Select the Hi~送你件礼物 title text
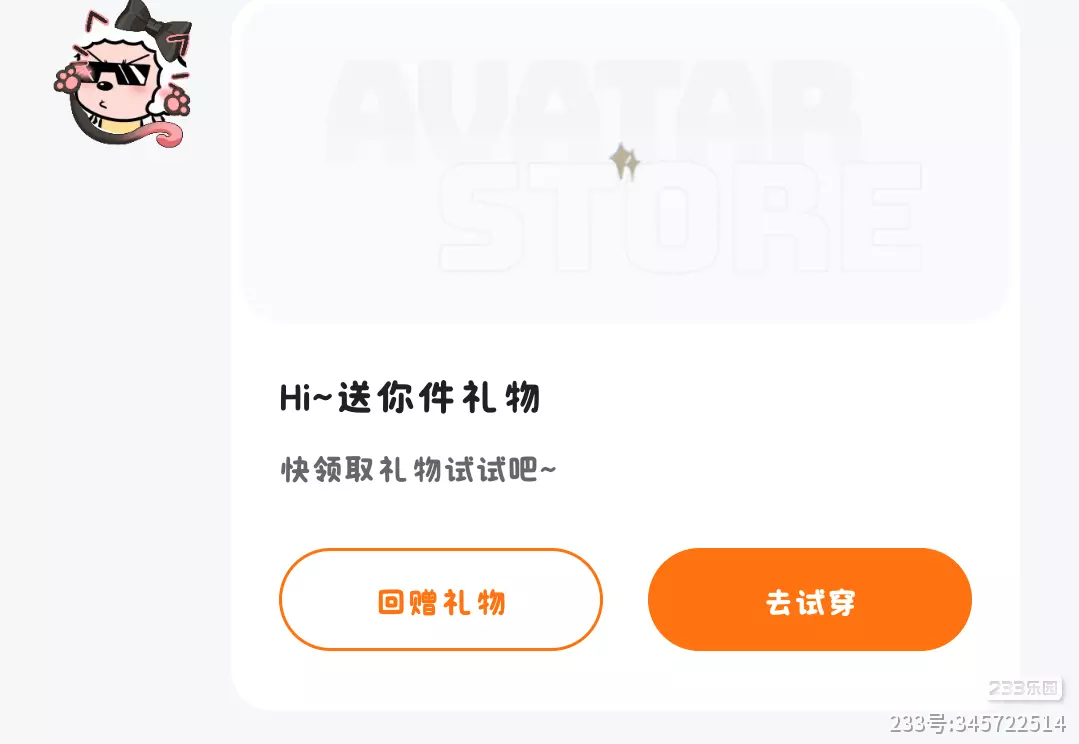Image resolution: width=1079 pixels, height=744 pixels. coord(409,398)
